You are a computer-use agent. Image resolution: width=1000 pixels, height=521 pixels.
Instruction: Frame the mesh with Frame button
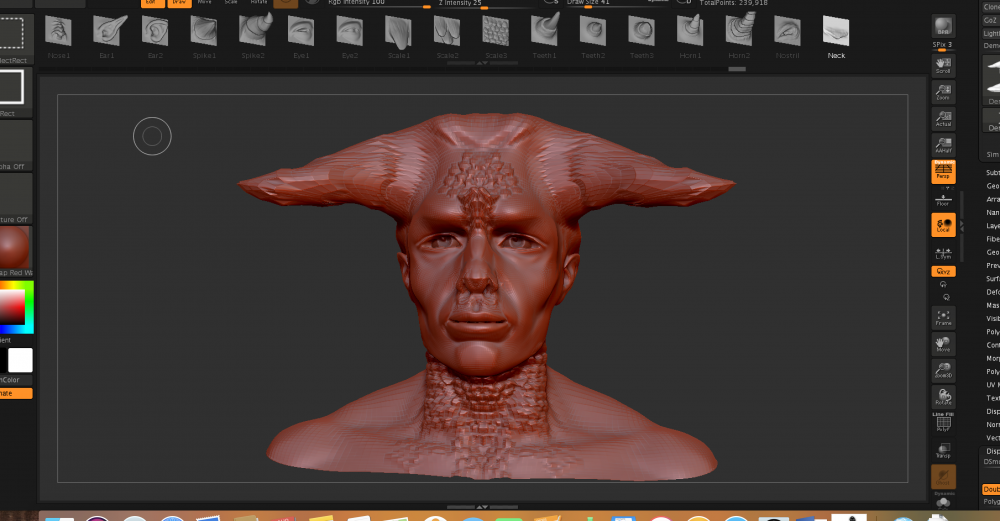pos(943,318)
